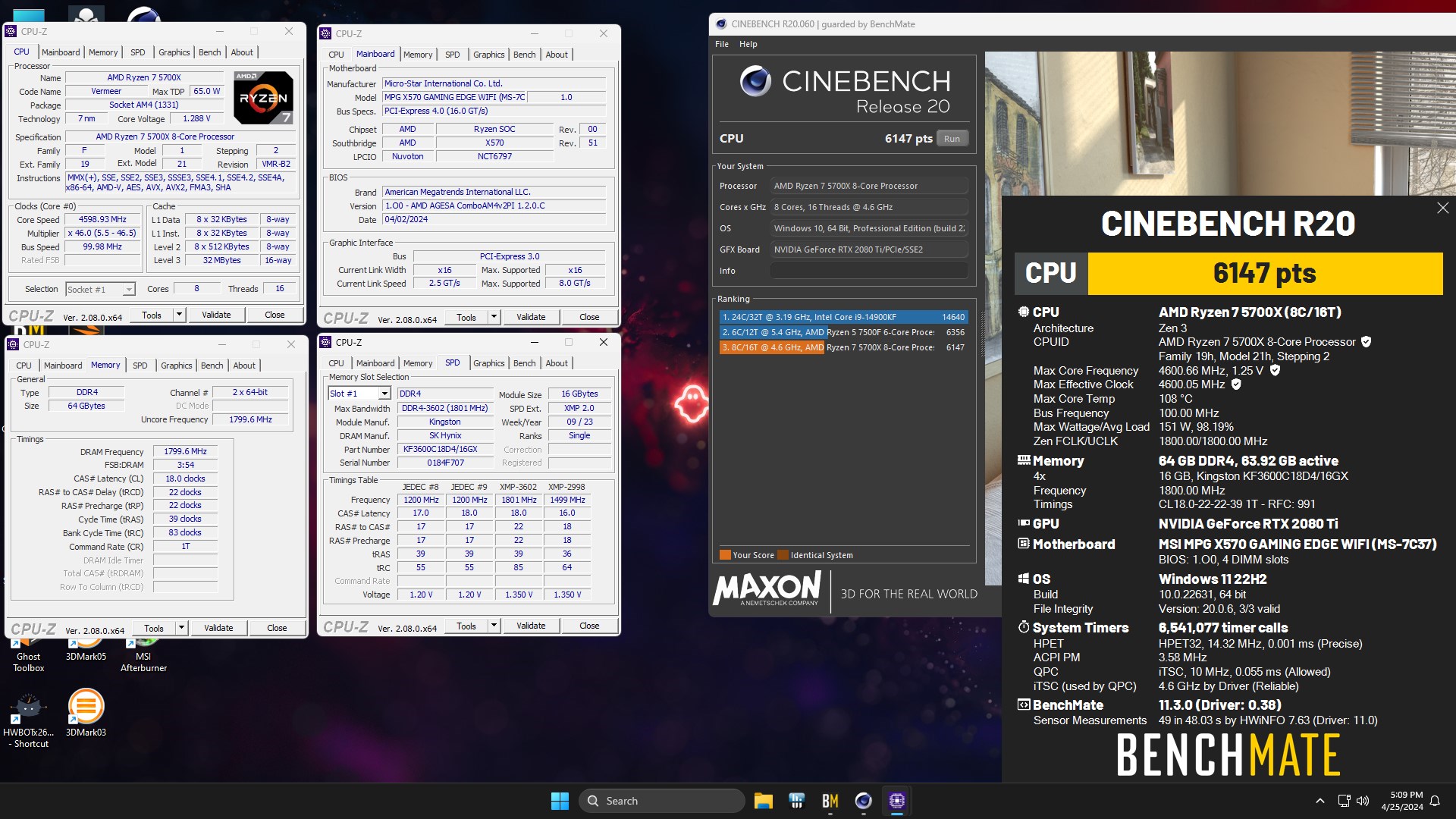Click Validate in the Mainboard window
This screenshot has height=819, width=1456.
click(x=531, y=317)
